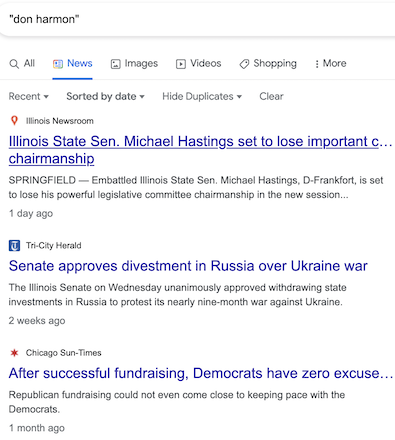The image size is (395, 440).
Task: Click the Shopping tab tag icon
Action: click(x=244, y=64)
